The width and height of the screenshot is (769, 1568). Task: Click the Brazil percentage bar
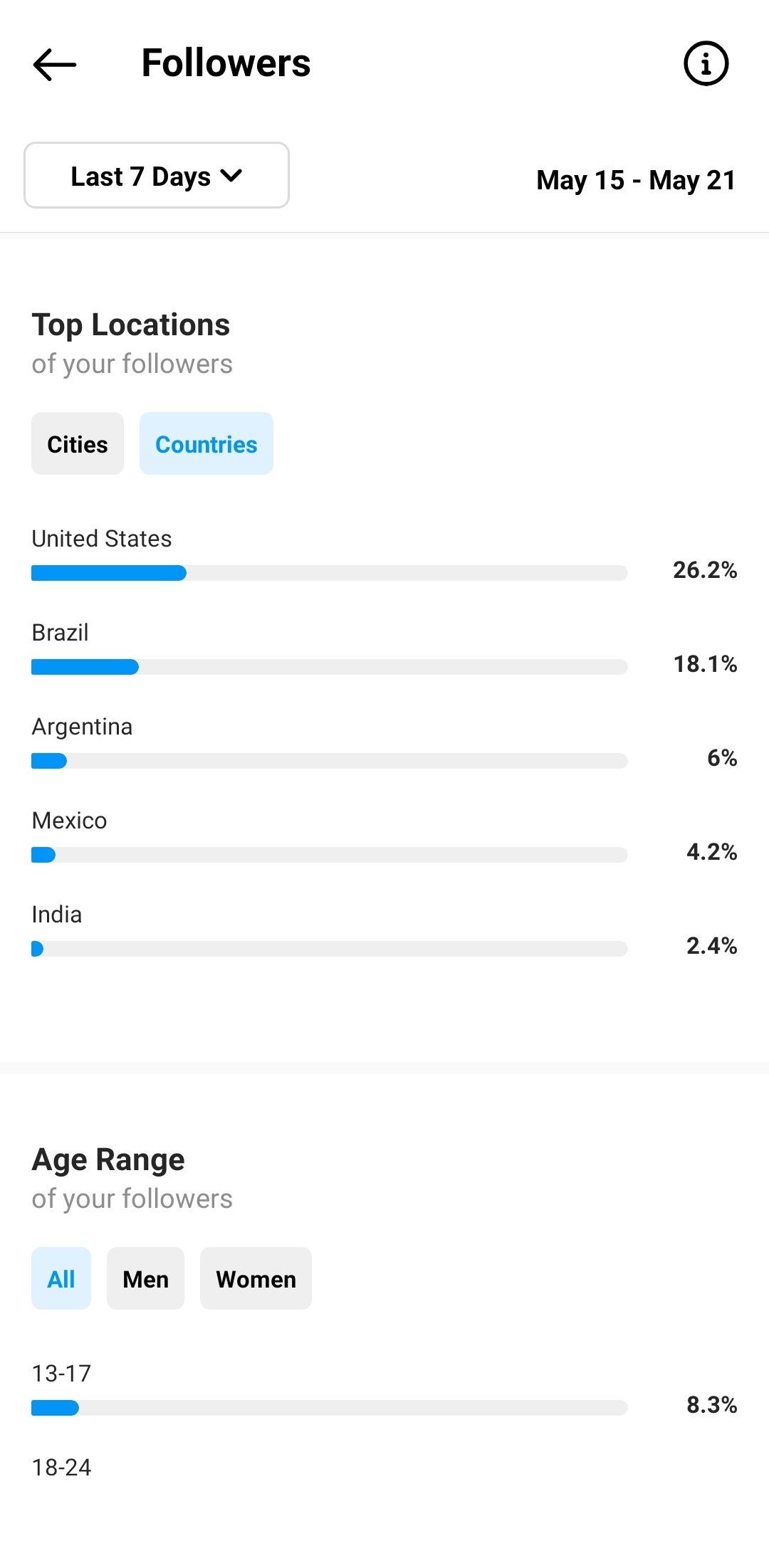point(330,667)
